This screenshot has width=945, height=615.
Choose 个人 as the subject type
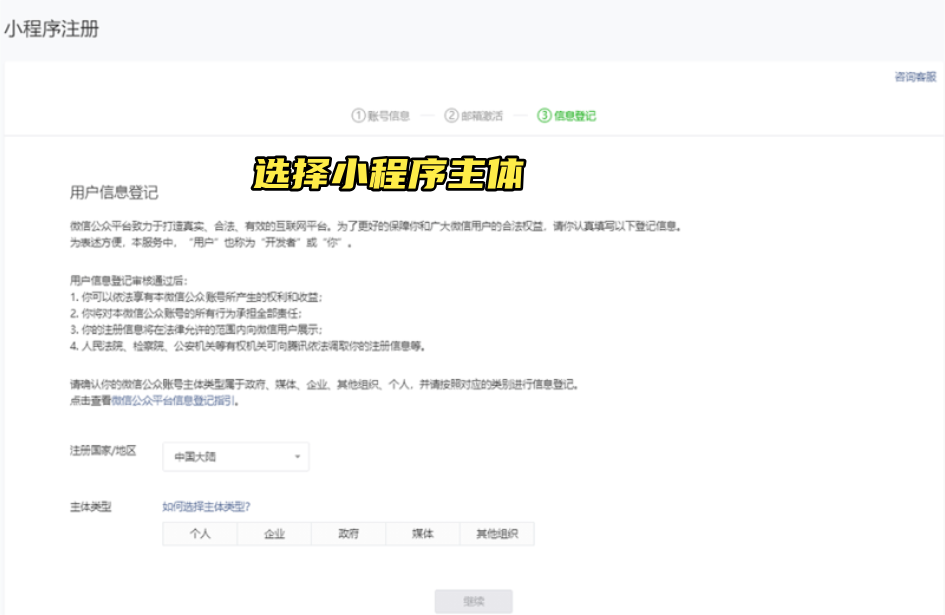pos(200,534)
